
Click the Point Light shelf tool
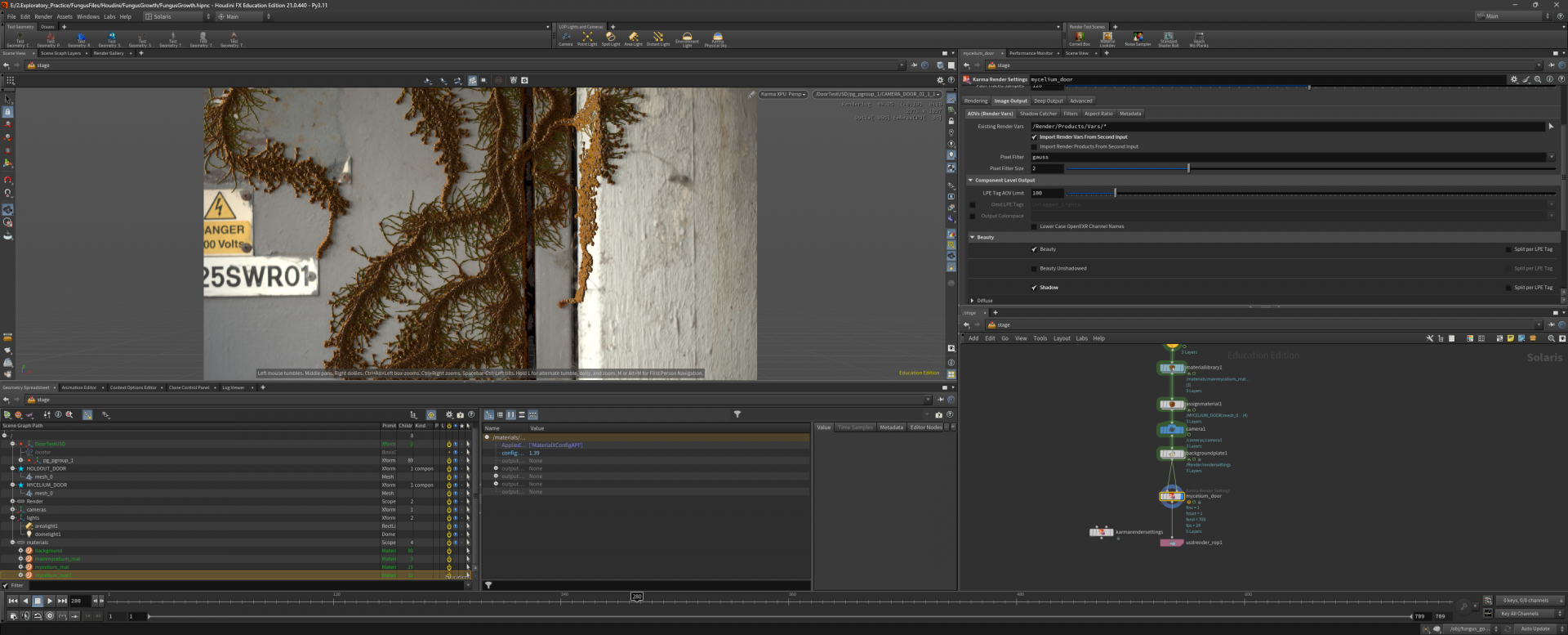tap(587, 38)
